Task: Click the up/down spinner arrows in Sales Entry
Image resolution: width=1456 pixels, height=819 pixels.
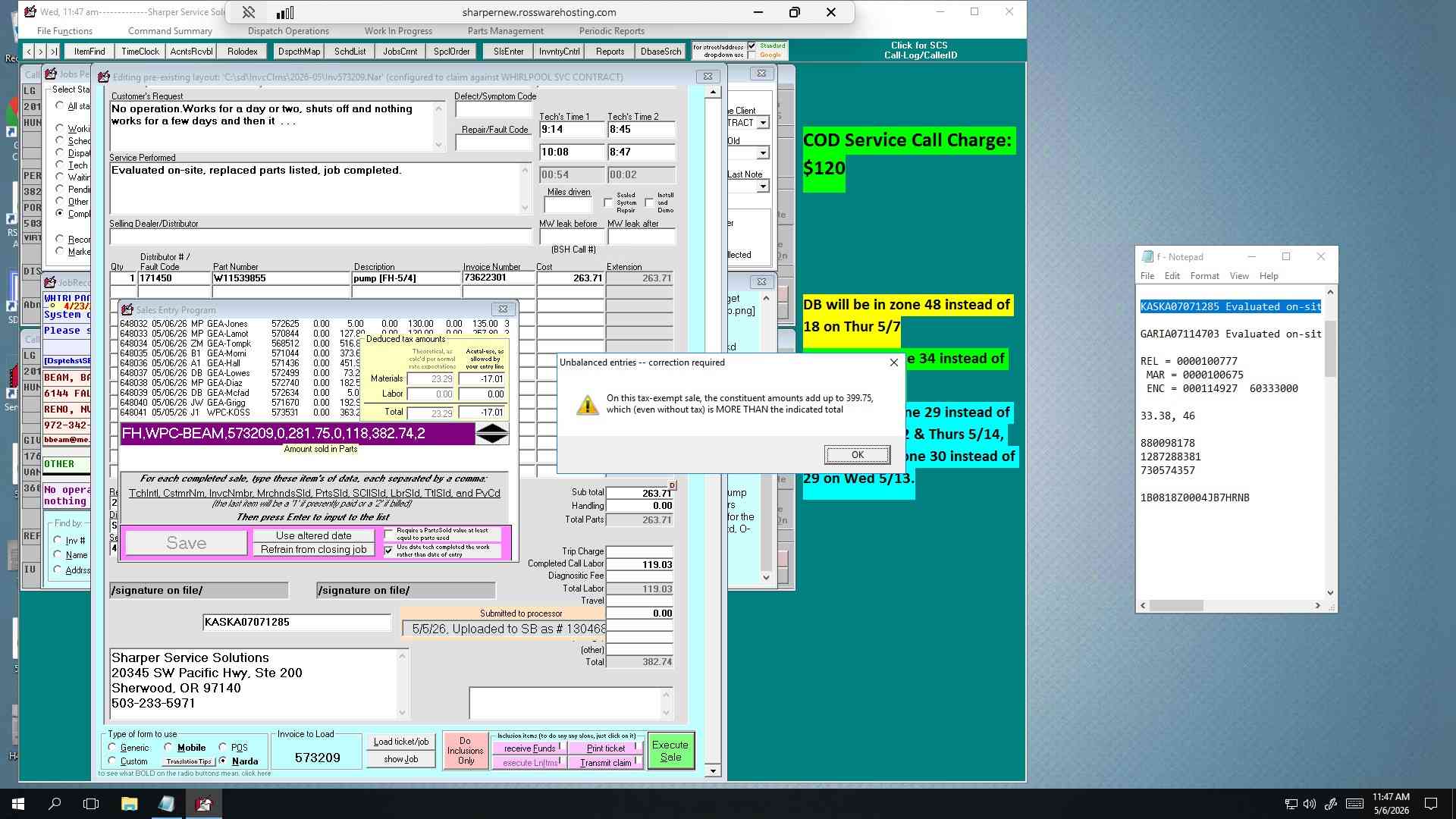Action: pyautogui.click(x=492, y=434)
